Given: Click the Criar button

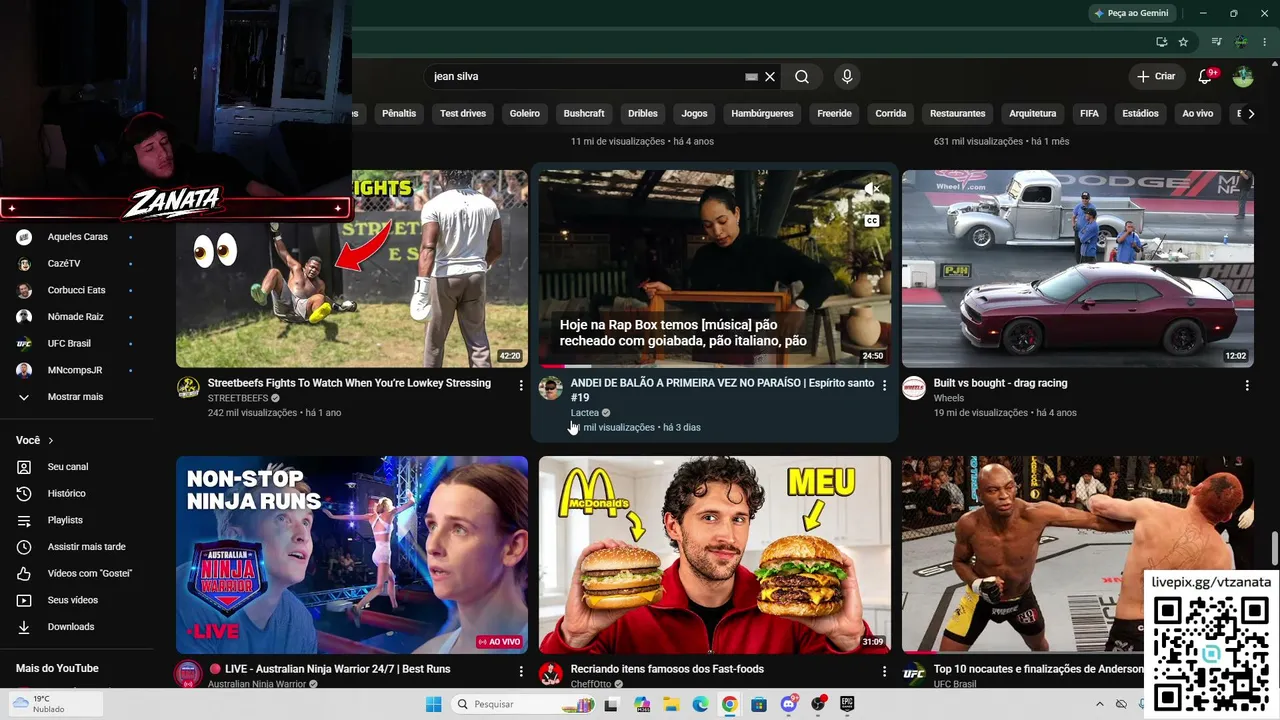Looking at the screenshot, I should (x=1157, y=77).
